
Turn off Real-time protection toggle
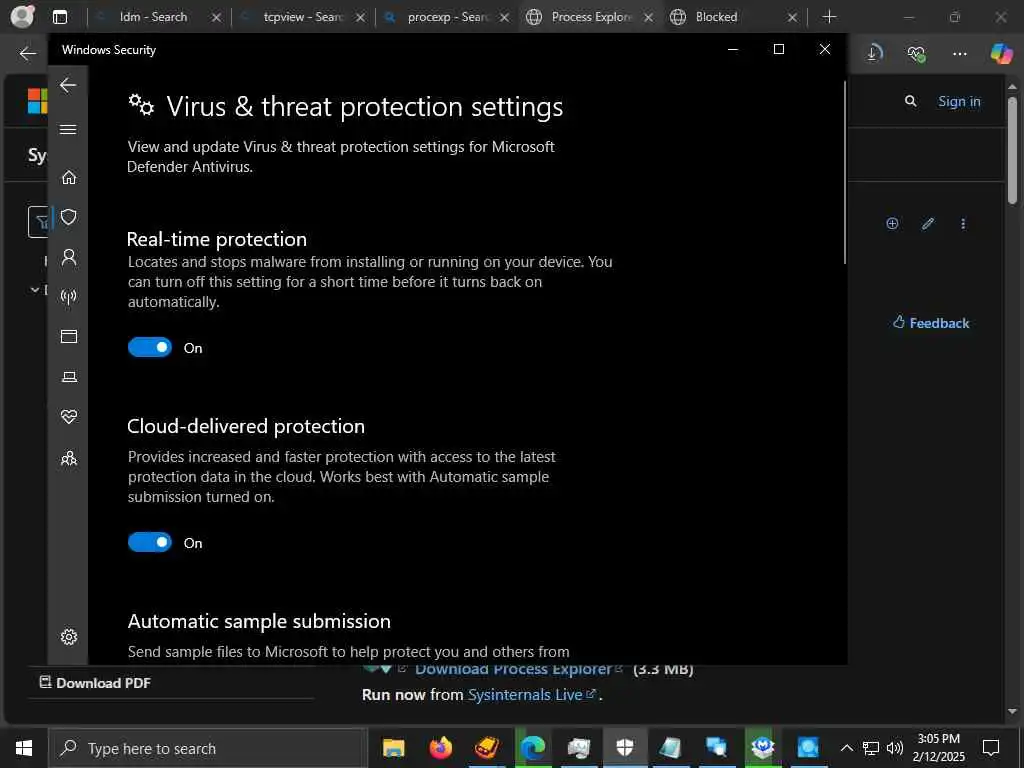(x=150, y=347)
